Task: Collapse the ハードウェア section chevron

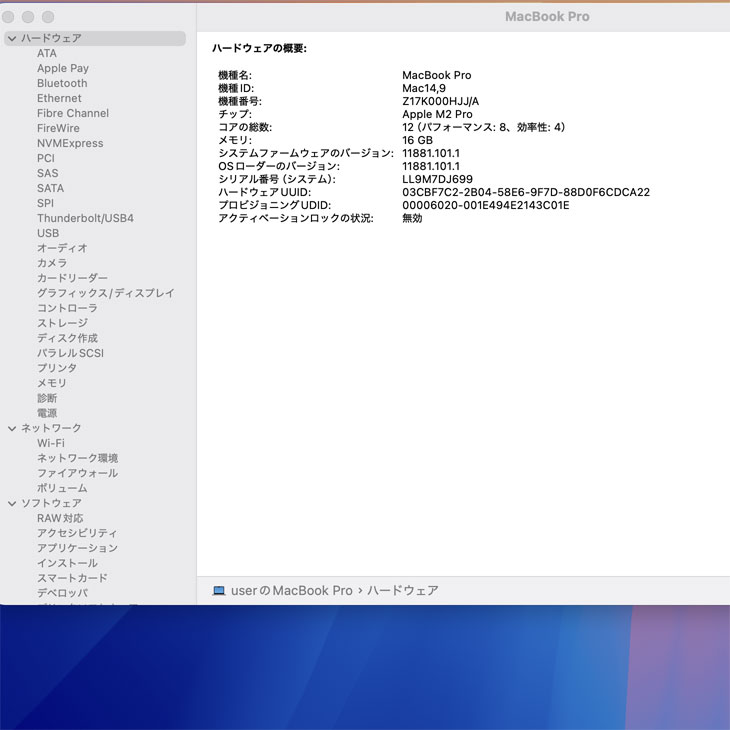Action: click(12, 38)
